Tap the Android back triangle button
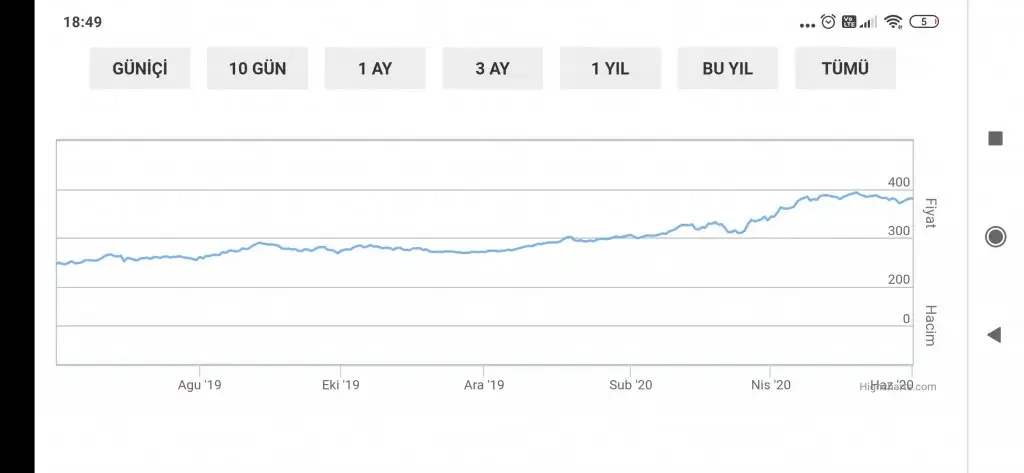Image resolution: width=1024 pixels, height=473 pixels. point(994,335)
